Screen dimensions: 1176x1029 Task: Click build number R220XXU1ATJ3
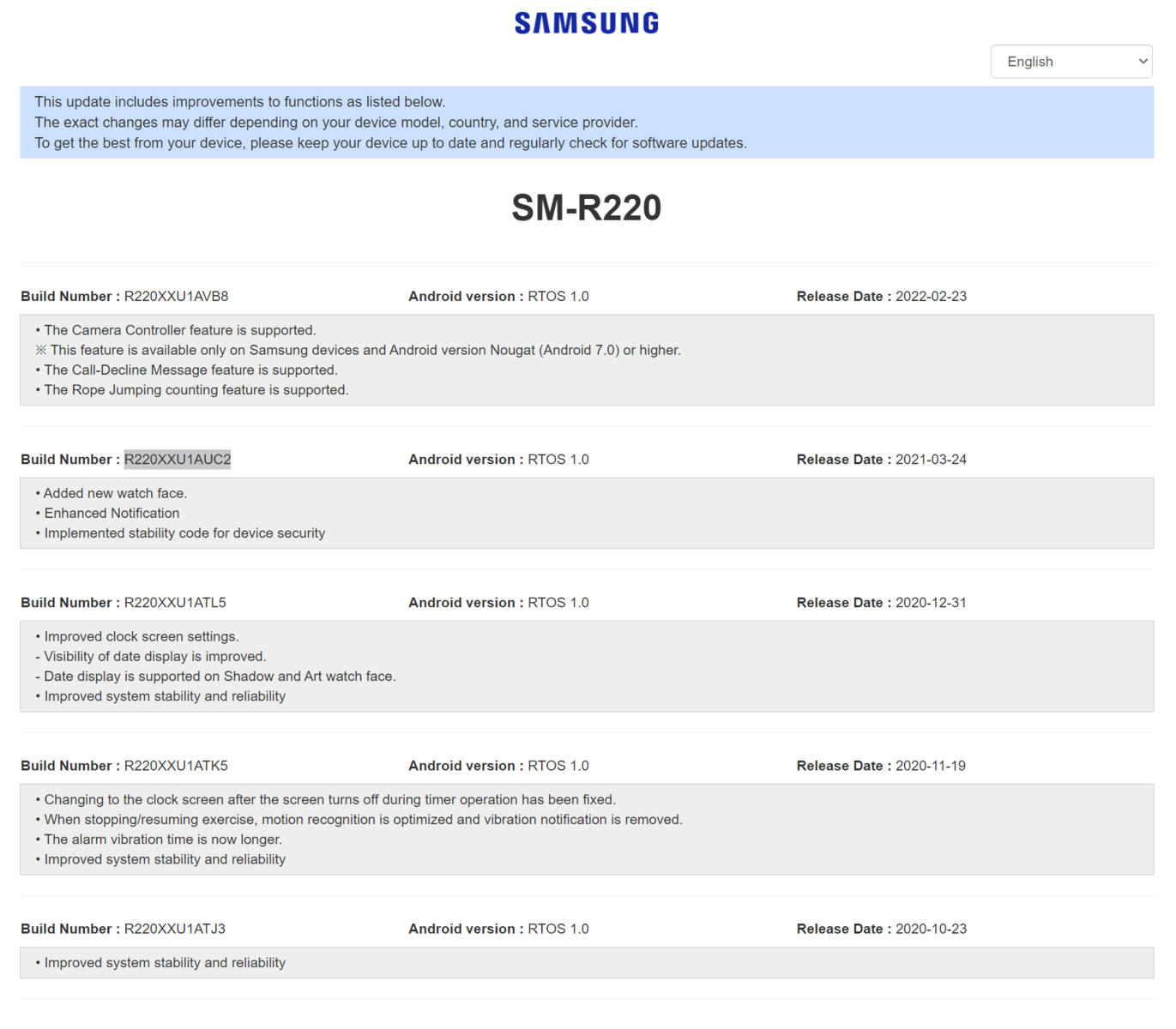point(174,929)
